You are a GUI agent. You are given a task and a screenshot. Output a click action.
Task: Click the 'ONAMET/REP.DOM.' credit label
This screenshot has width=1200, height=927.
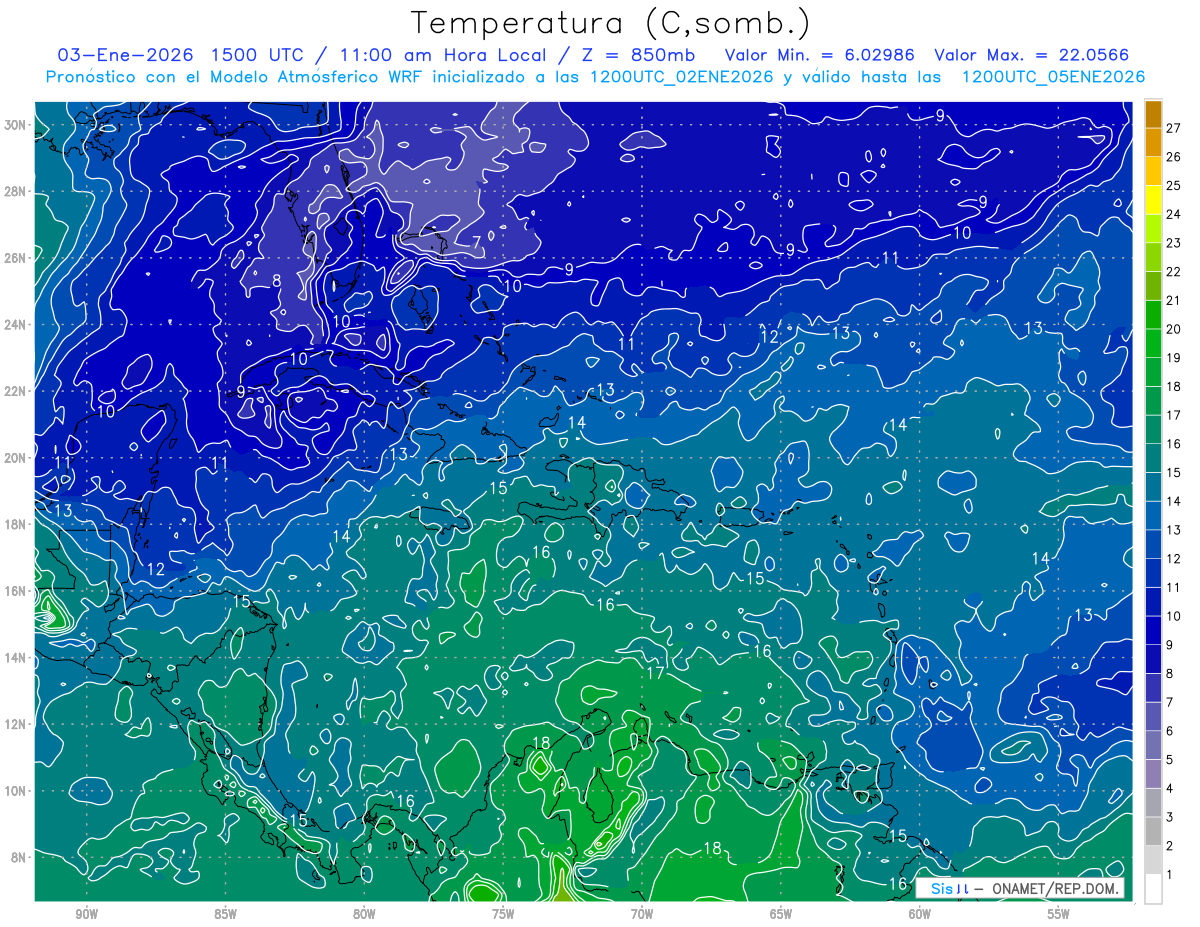click(x=1054, y=888)
